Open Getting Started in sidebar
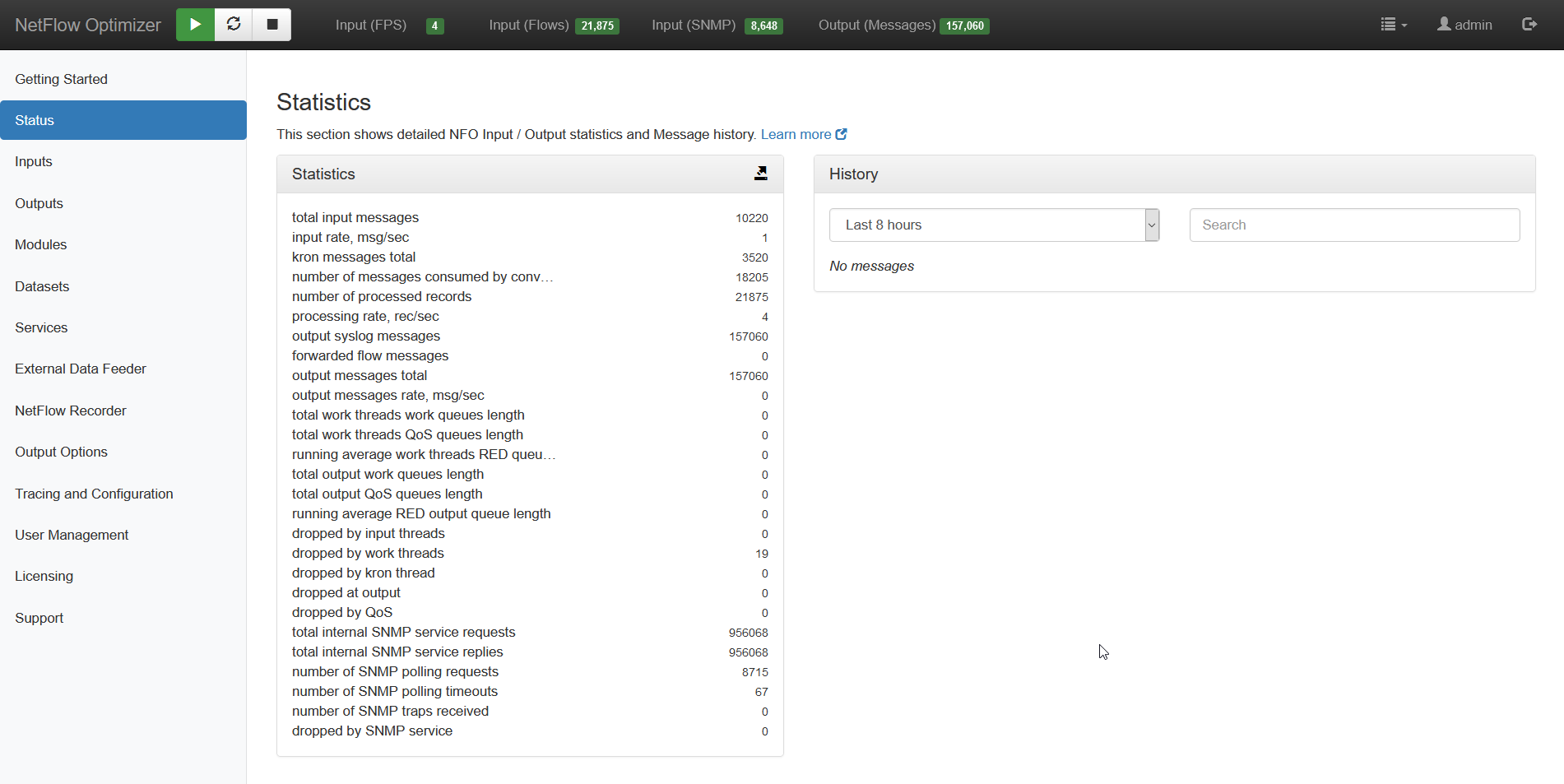The width and height of the screenshot is (1564, 784). 123,79
